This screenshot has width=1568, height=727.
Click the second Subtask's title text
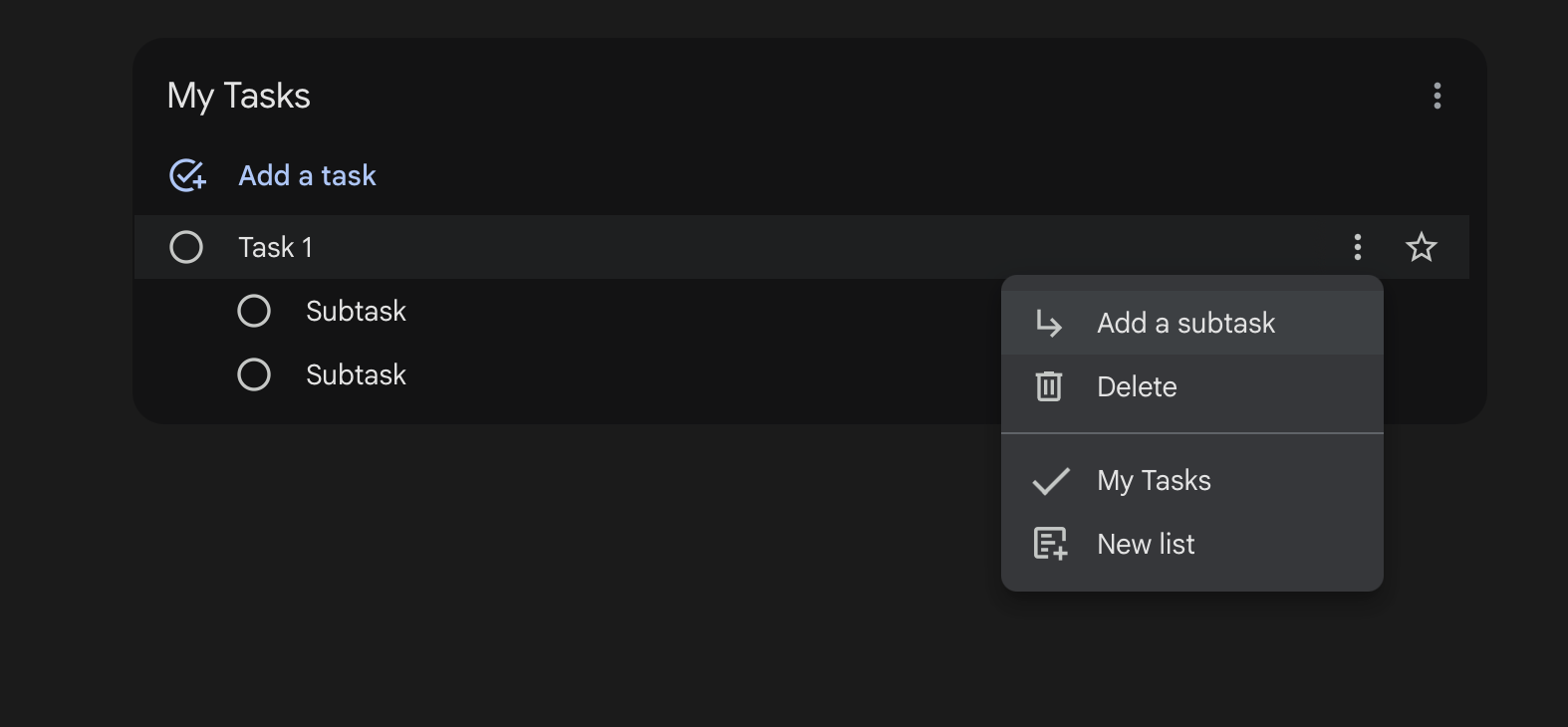[x=356, y=374]
